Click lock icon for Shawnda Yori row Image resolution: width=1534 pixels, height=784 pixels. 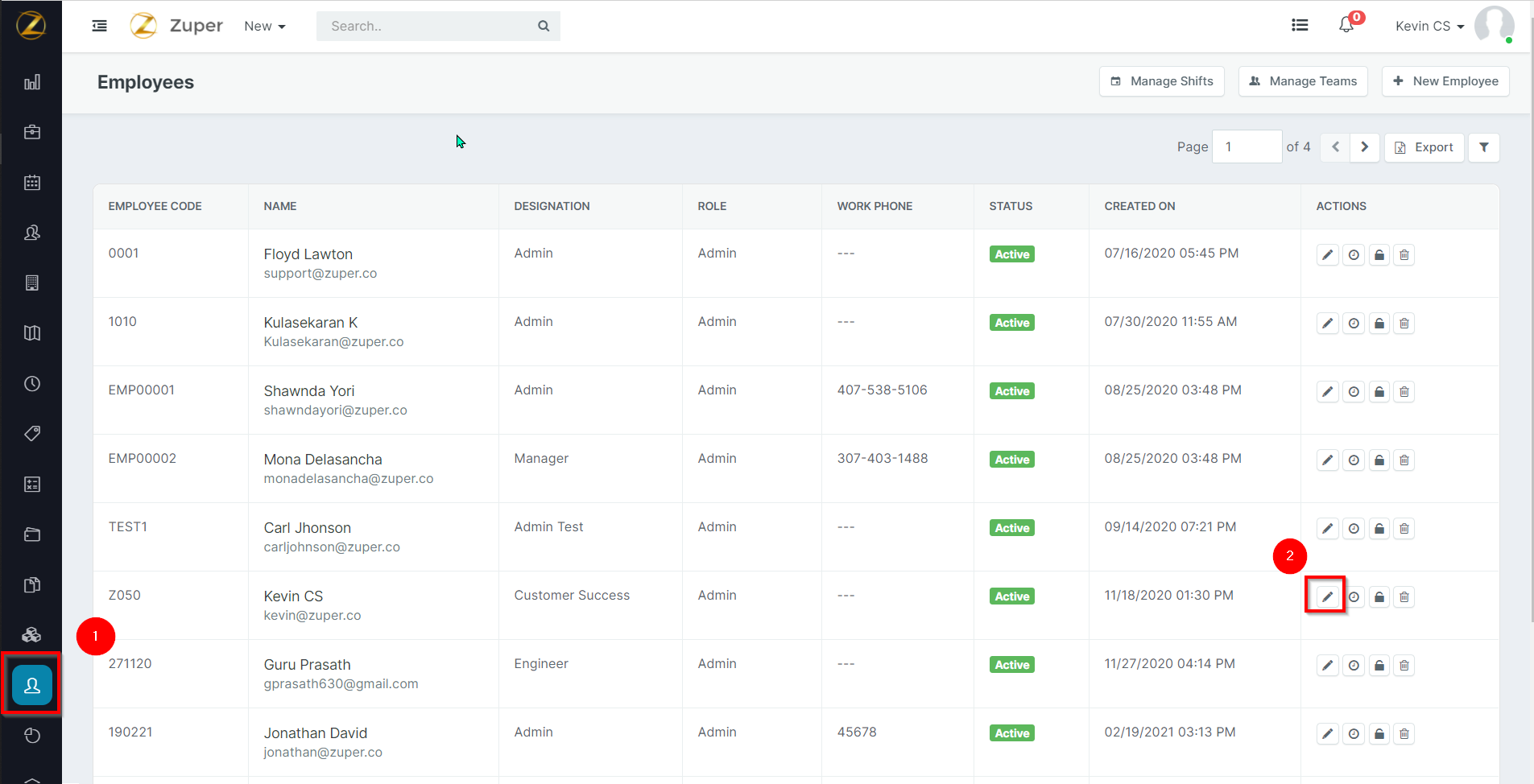pyautogui.click(x=1379, y=392)
